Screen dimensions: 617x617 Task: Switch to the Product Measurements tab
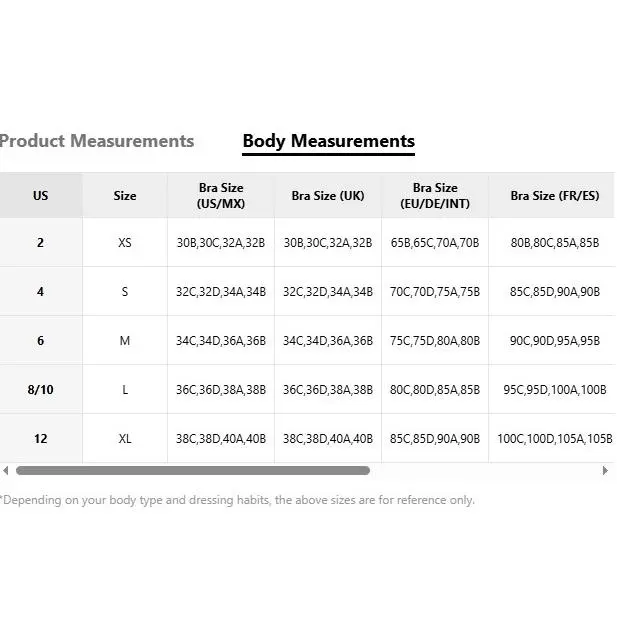pyautogui.click(x=97, y=141)
